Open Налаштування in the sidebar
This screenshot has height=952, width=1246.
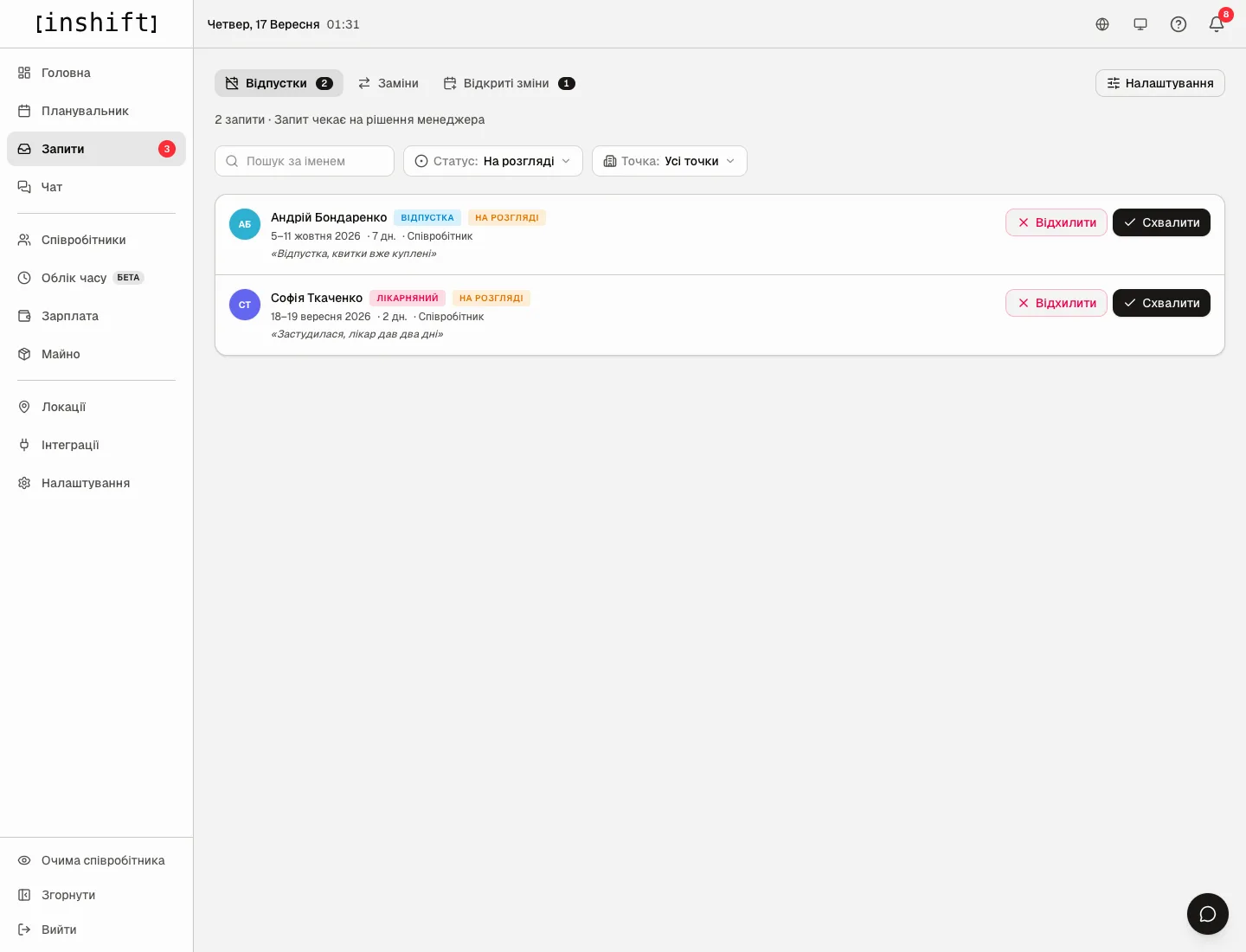pos(96,483)
